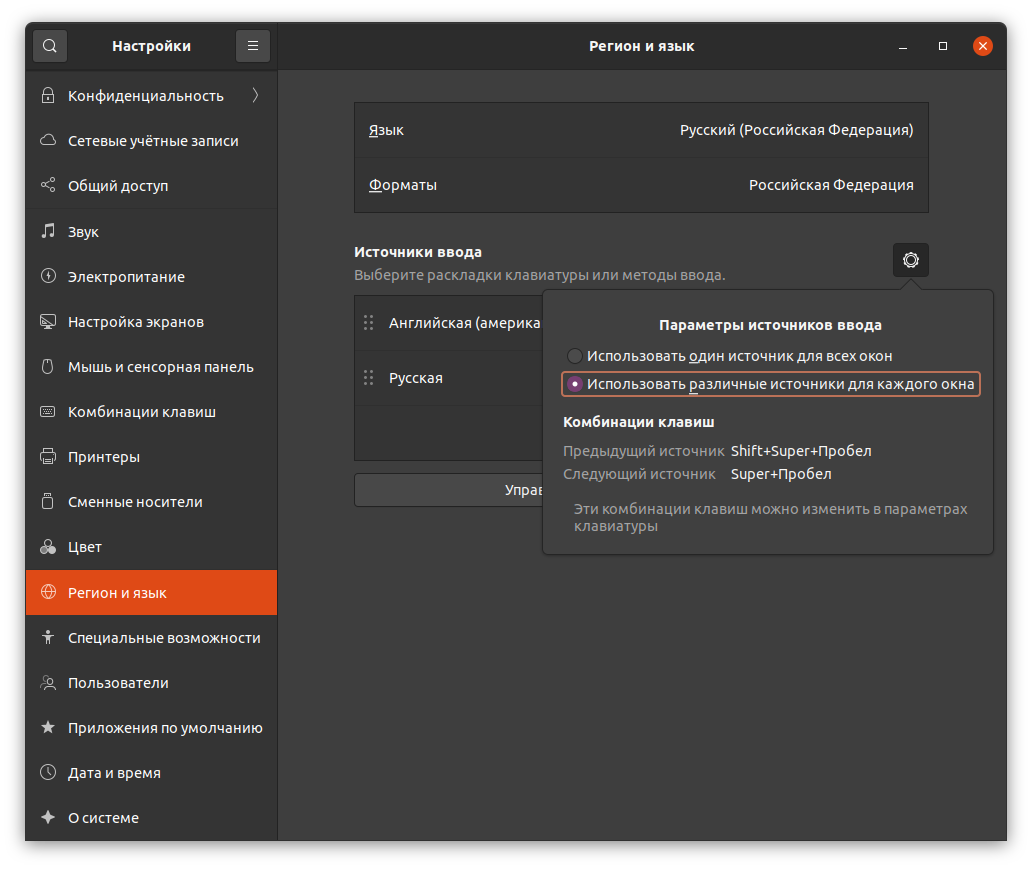Click the gear icon for input source options
This screenshot has height=869, width=1032.
[910, 260]
